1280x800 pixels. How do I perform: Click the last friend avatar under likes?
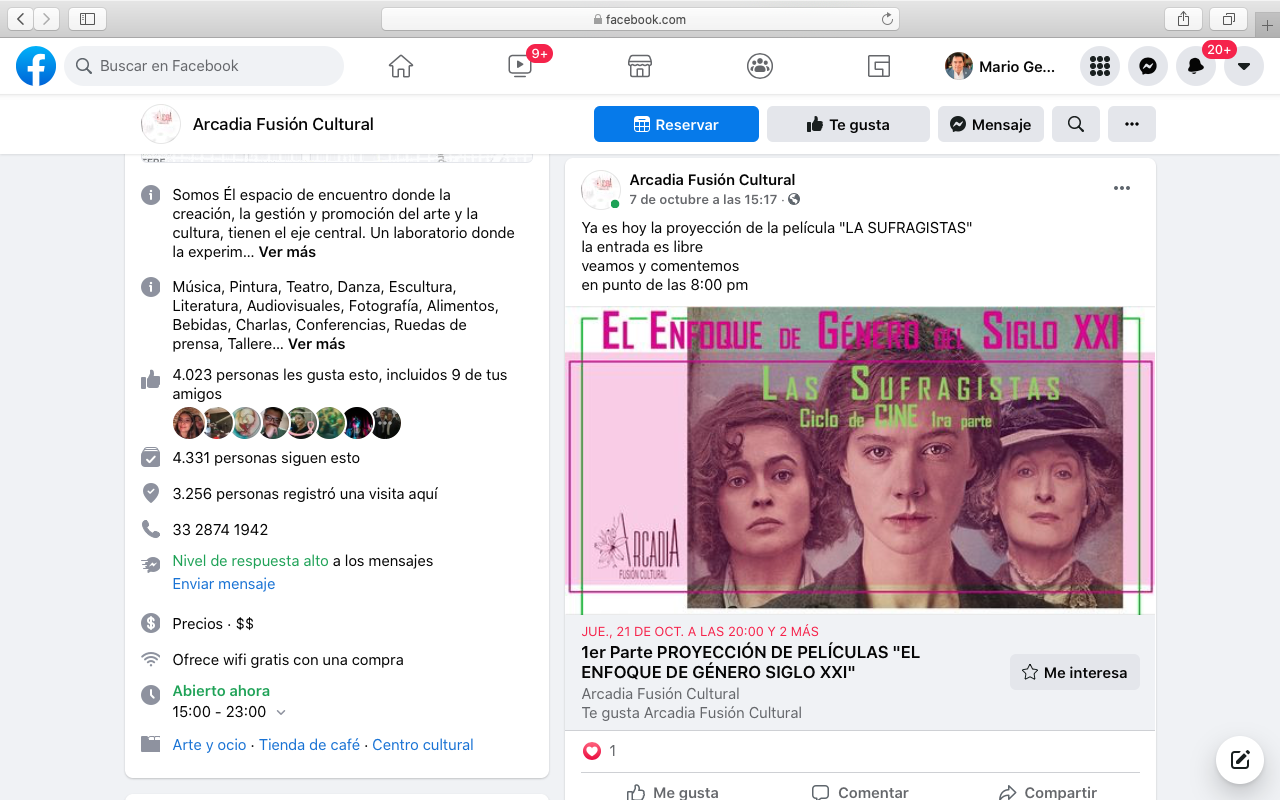pos(386,423)
